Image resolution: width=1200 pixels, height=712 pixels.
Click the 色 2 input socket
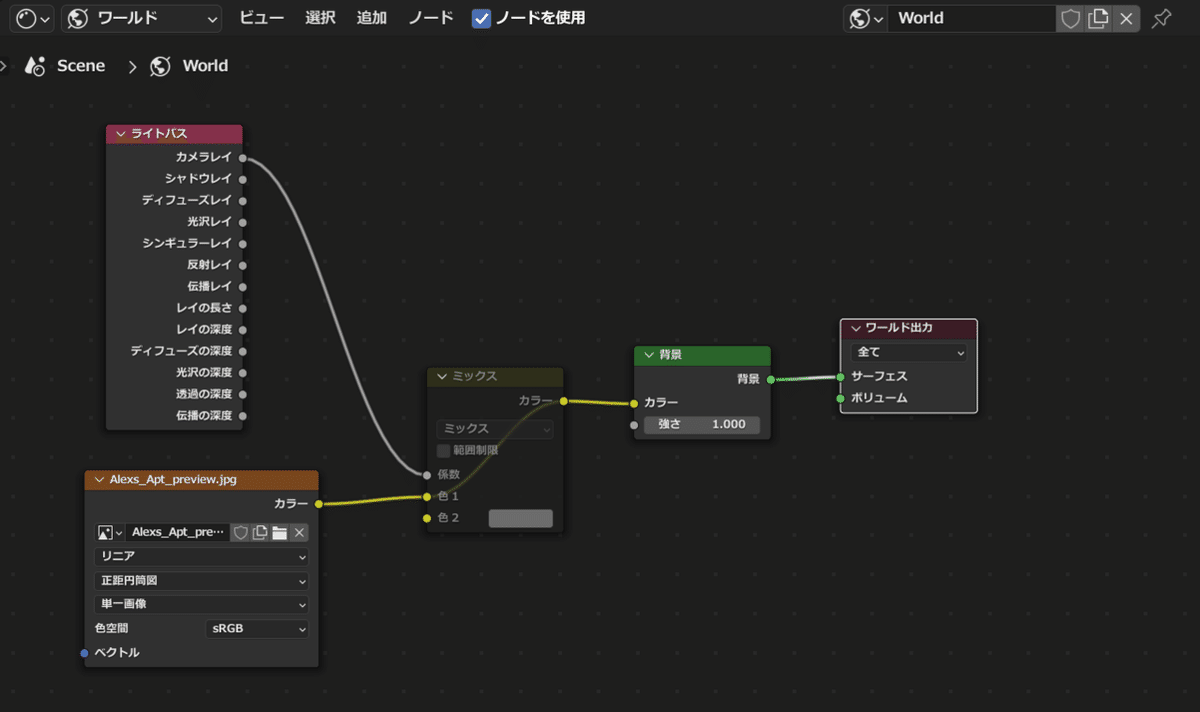(x=427, y=518)
